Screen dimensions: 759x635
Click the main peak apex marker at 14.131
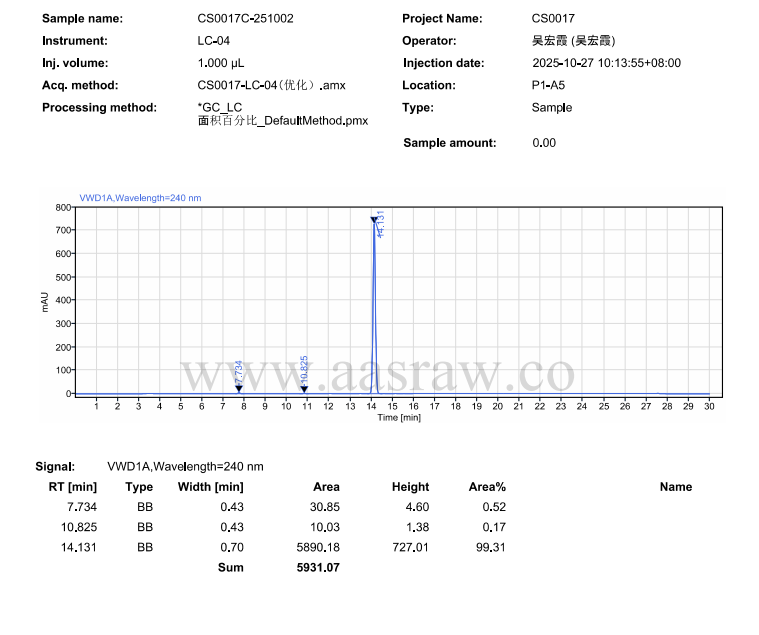coord(374,220)
